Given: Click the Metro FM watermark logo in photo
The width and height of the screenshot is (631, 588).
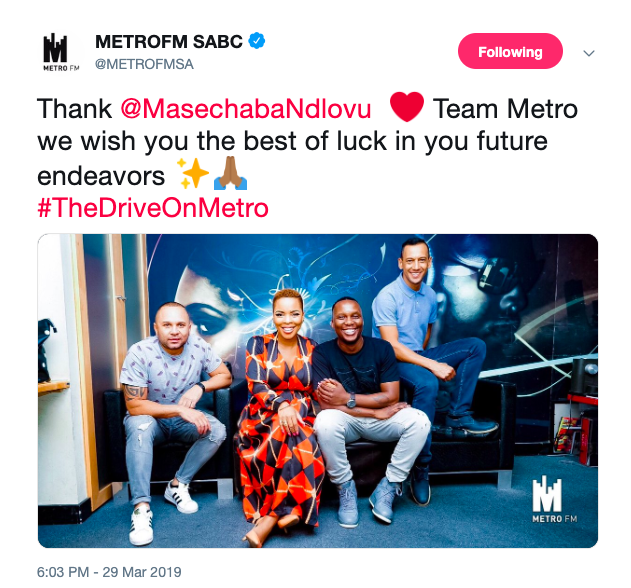Looking at the screenshot, I should 554,499.
